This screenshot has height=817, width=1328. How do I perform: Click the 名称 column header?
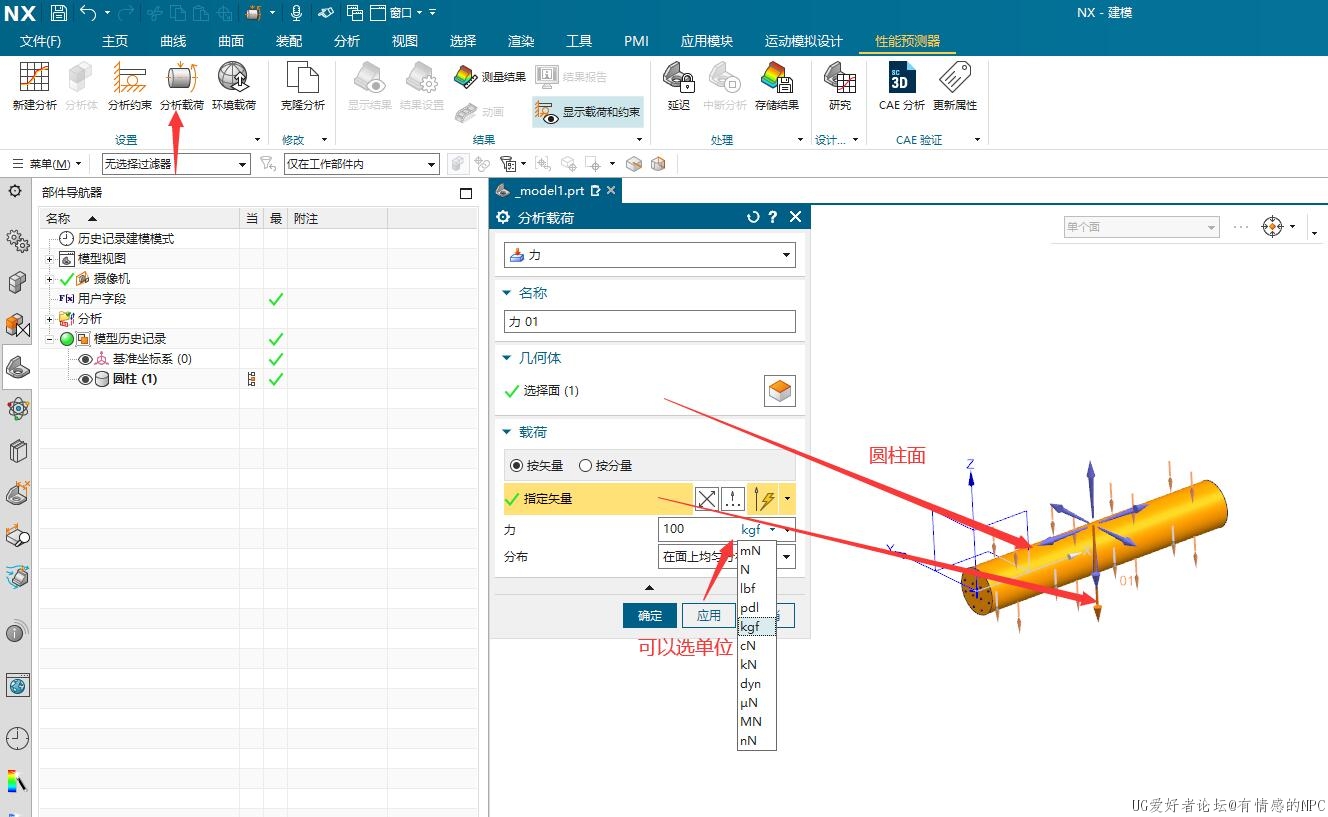(x=139, y=218)
